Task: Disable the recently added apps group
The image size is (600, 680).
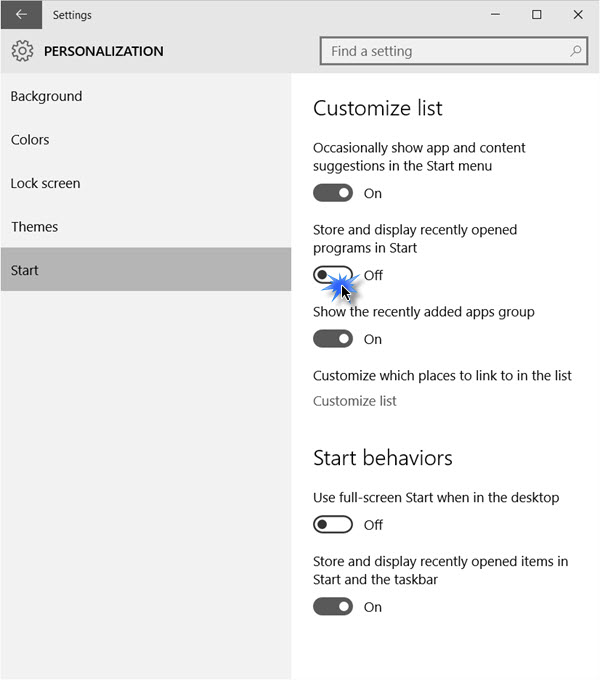Action: click(333, 339)
